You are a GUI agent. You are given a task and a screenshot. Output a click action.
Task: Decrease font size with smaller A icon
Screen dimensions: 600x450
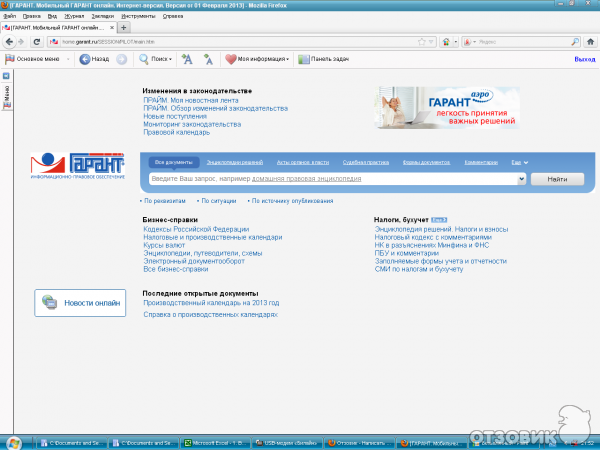tap(208, 59)
